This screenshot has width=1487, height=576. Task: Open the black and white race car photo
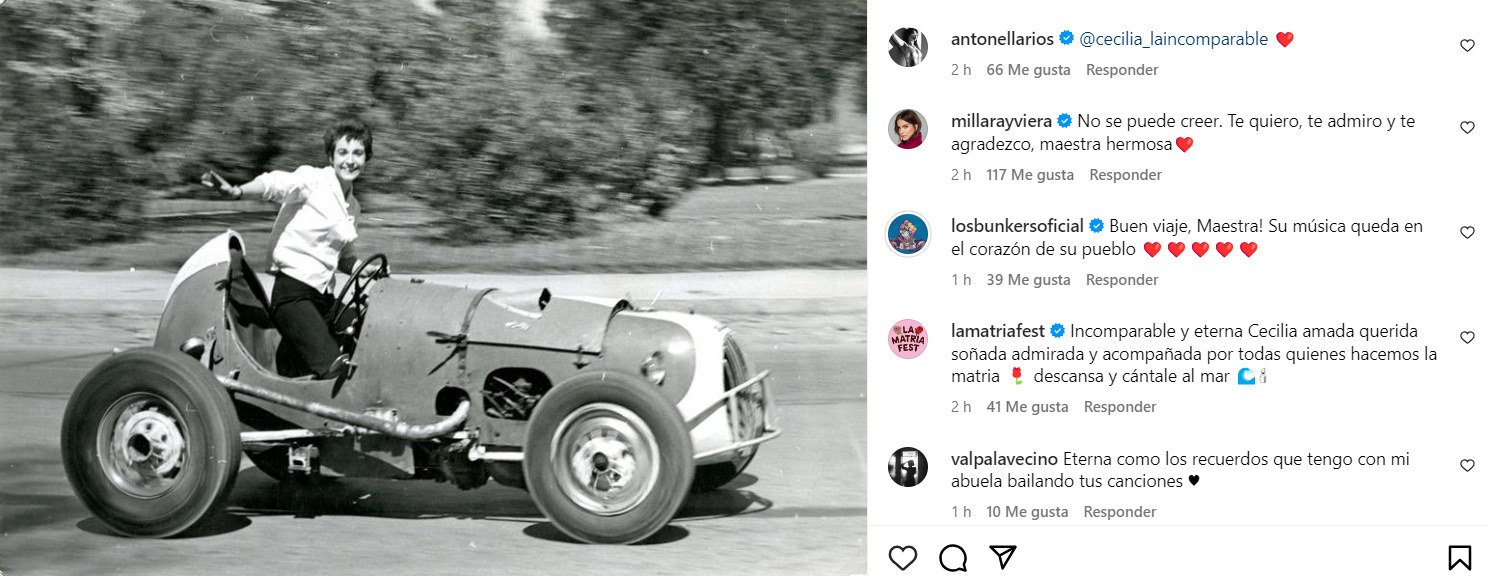[x=433, y=288]
